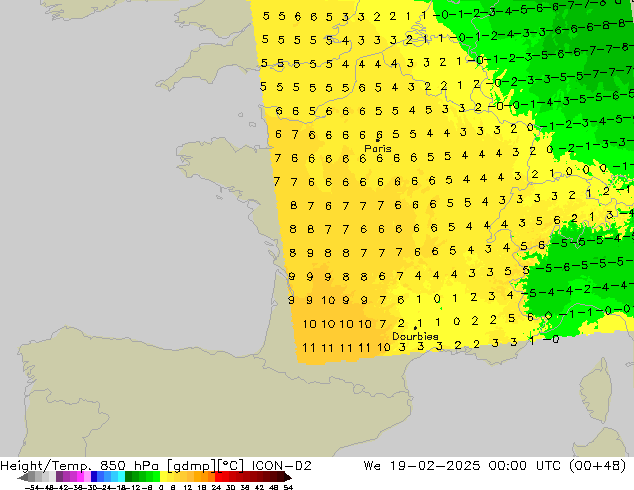
Task: Click the '12' label under the color scale
Action: 188,488
